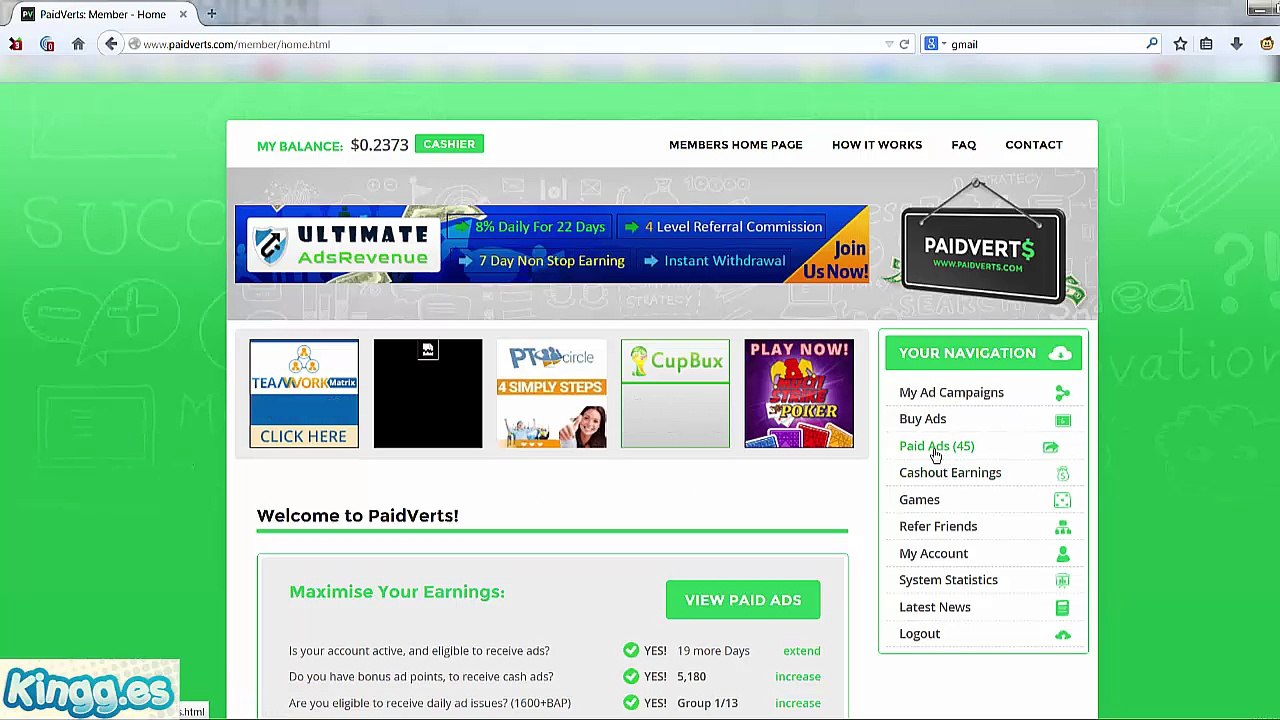Click the Refer Friends hierarchy icon
Screen dimensions: 1280x720
pyautogui.click(x=1062, y=527)
